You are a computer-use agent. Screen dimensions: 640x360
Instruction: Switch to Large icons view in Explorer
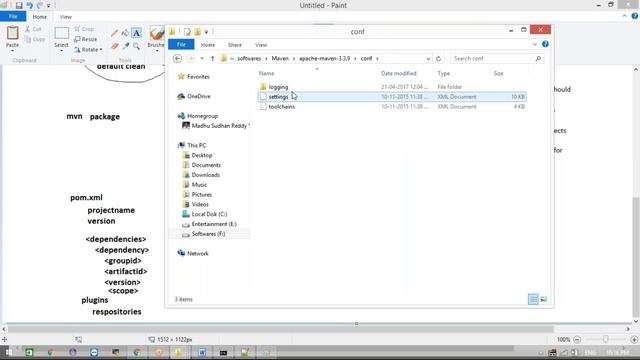pos(544,299)
